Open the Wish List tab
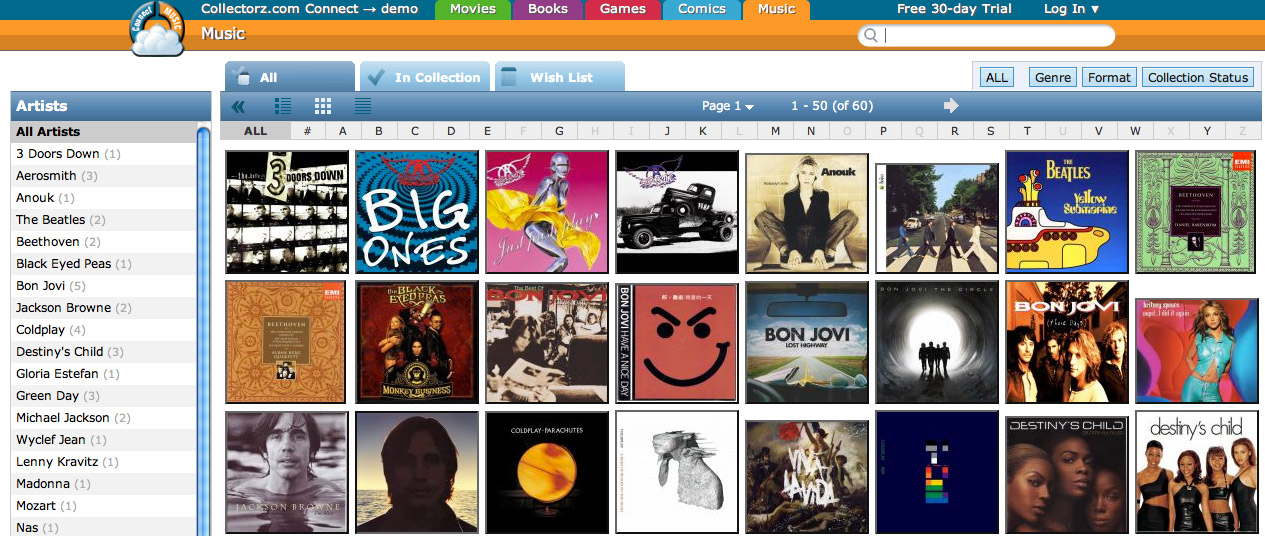This screenshot has width=1265, height=536. (560, 77)
